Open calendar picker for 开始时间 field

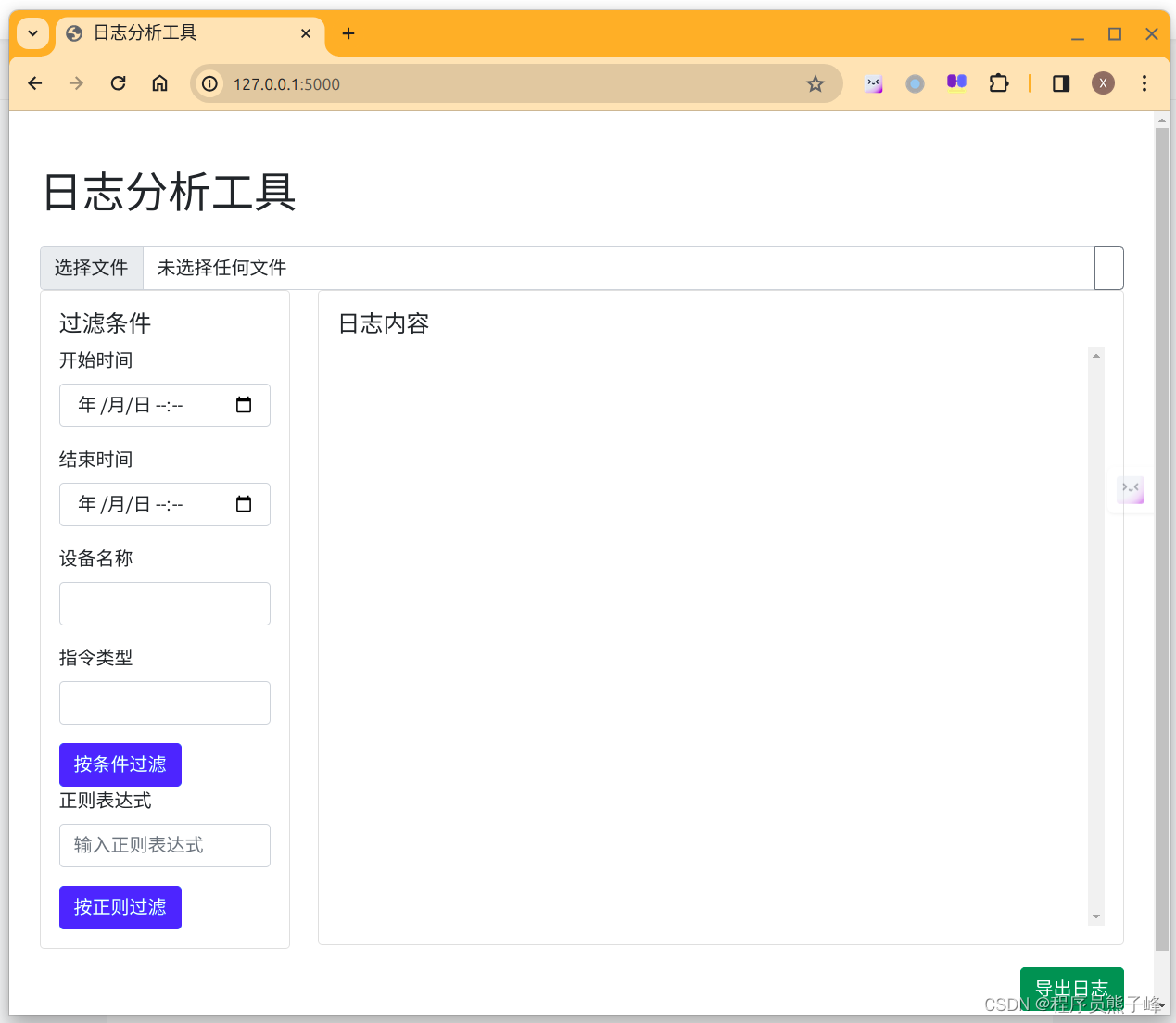tap(244, 405)
